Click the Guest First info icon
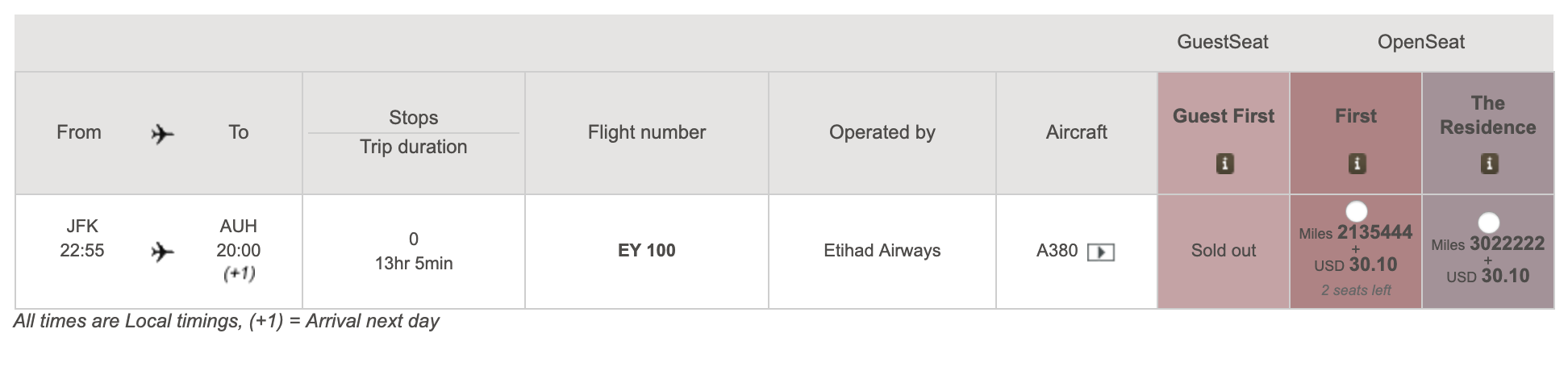The image size is (1568, 379). [1224, 165]
